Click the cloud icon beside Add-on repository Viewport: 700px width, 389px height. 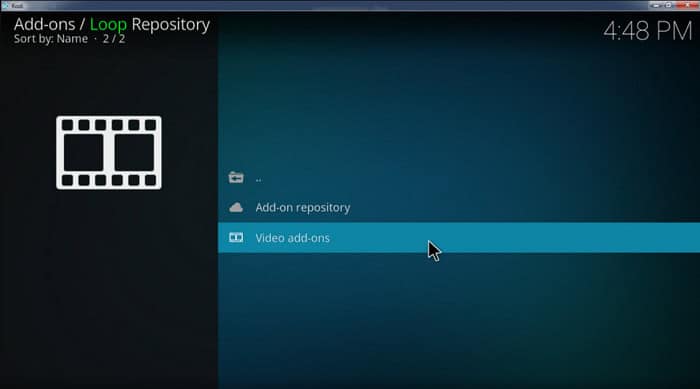point(236,207)
